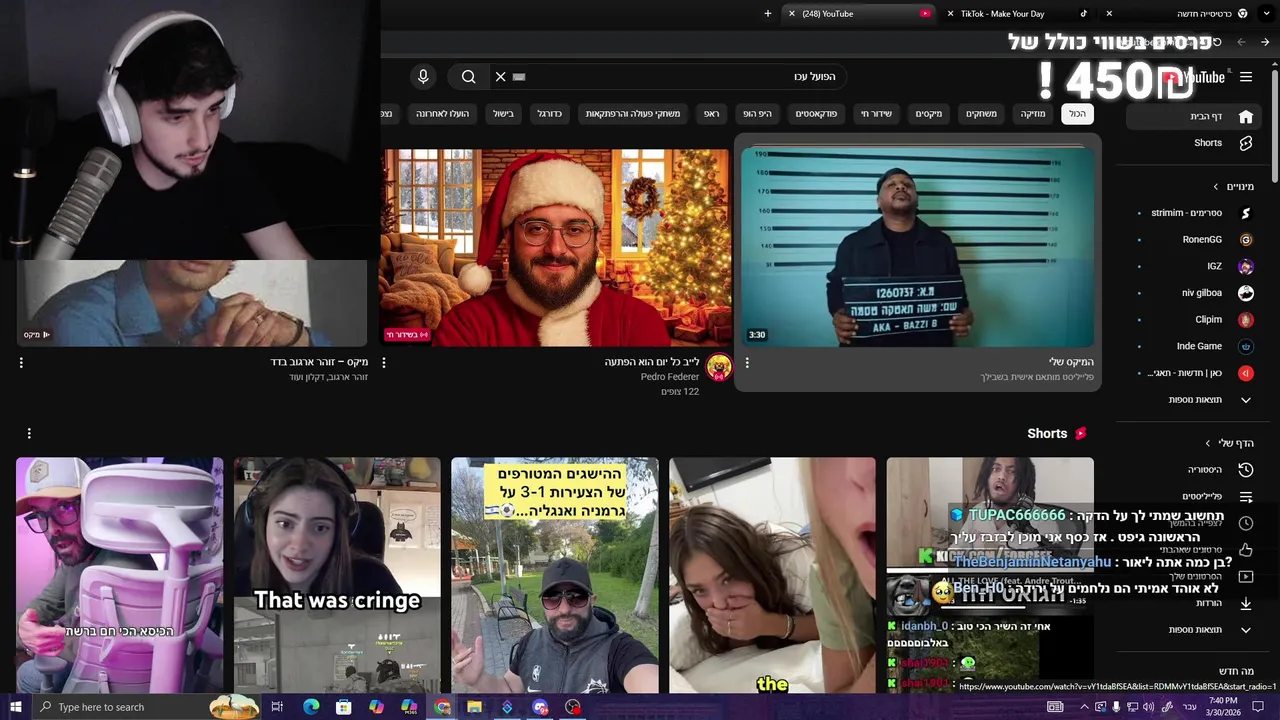Select the הכול filter chip
This screenshot has height=720, width=1280.
(1077, 114)
